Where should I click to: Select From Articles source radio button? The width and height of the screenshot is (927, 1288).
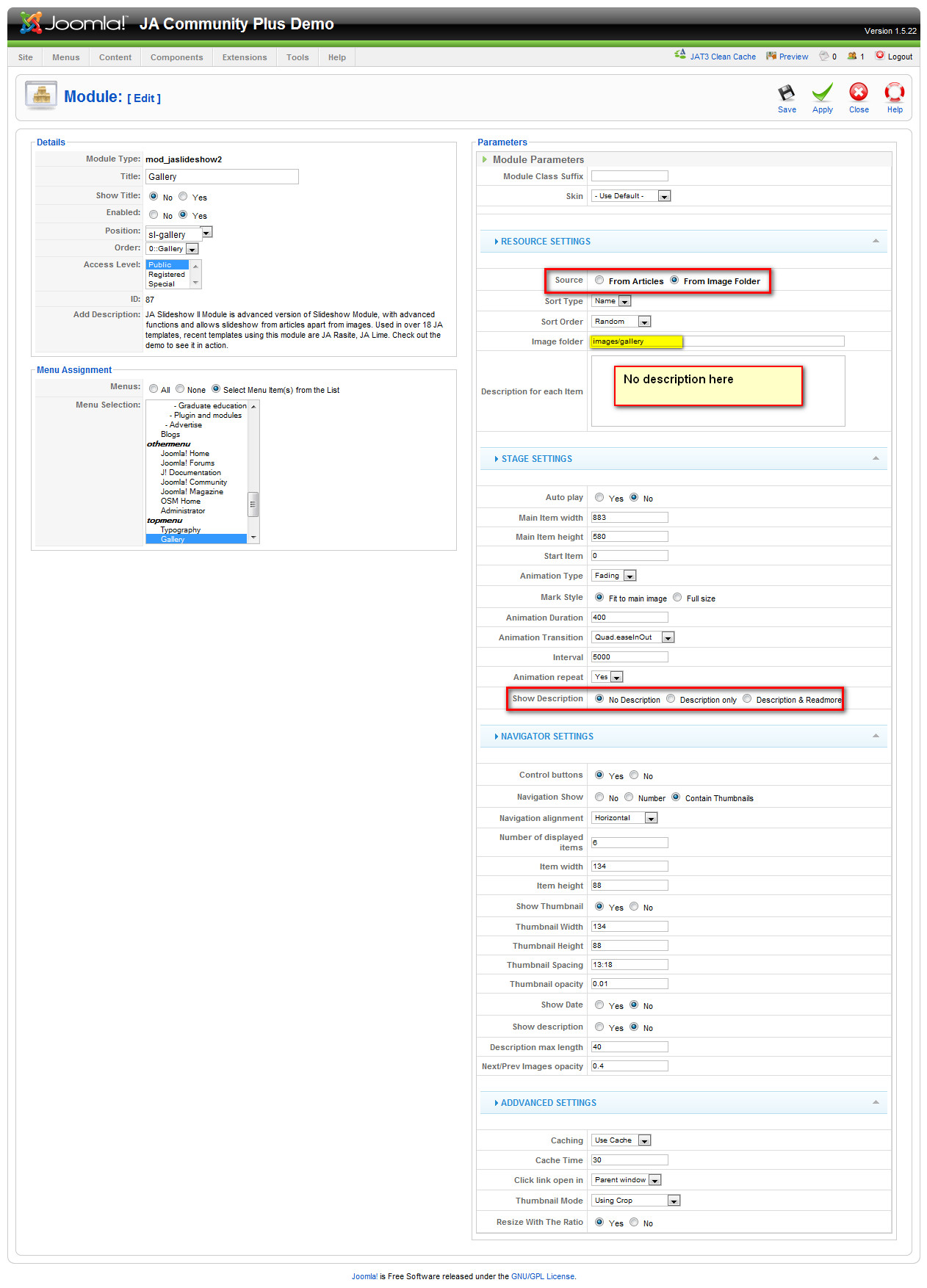pos(599,280)
